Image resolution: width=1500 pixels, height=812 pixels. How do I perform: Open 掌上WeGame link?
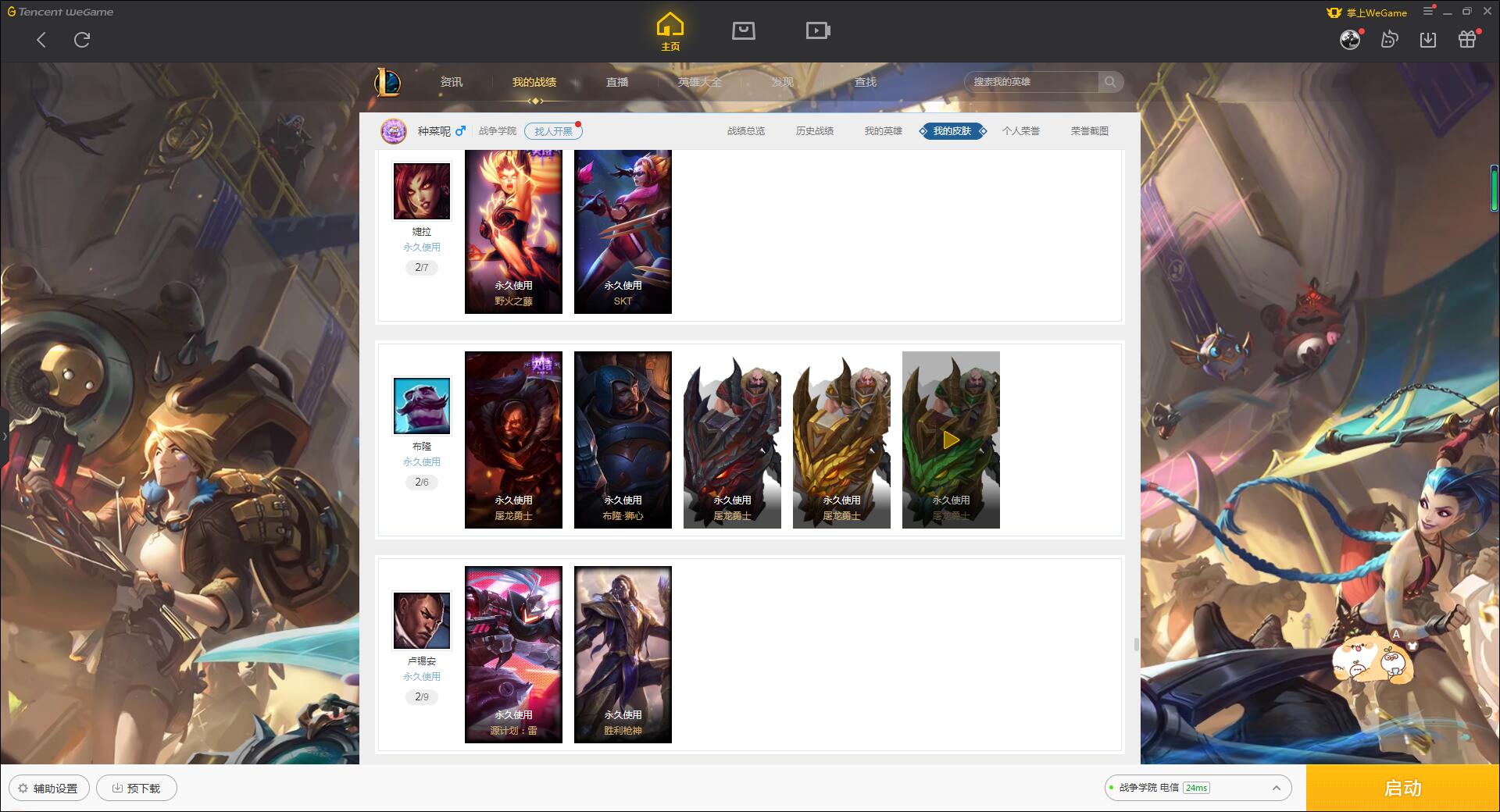click(x=1367, y=12)
